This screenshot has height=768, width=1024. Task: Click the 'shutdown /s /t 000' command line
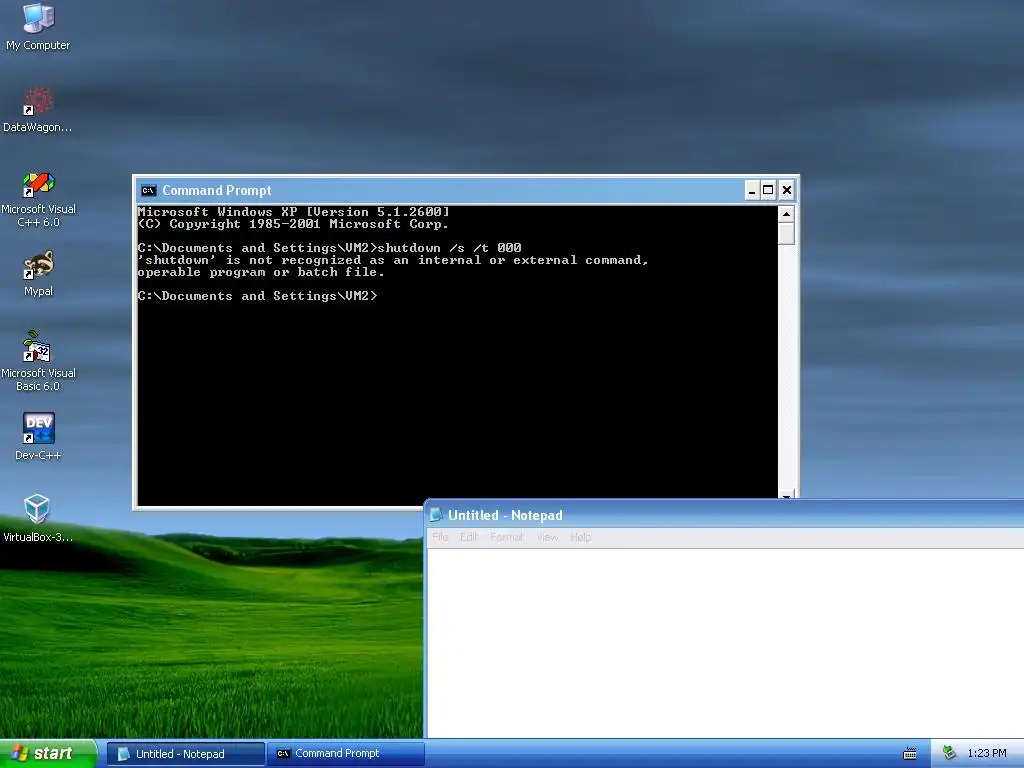pyautogui.click(x=329, y=248)
